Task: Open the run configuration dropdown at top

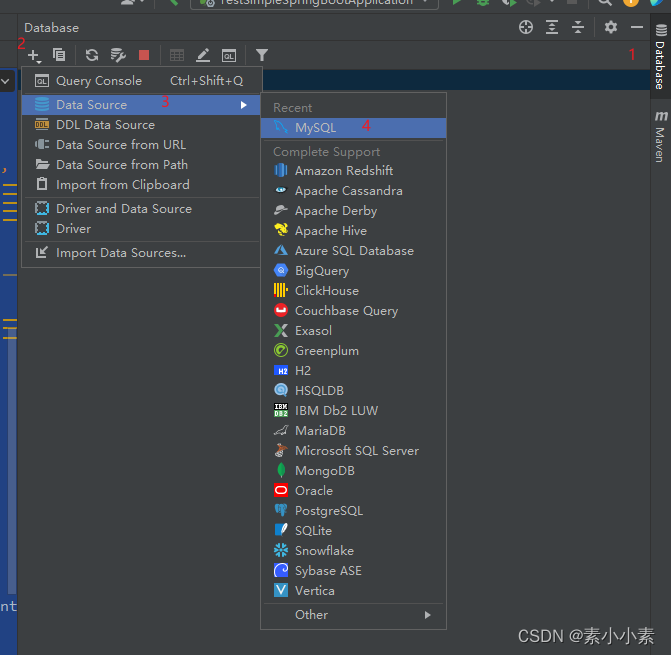Action: point(315,3)
